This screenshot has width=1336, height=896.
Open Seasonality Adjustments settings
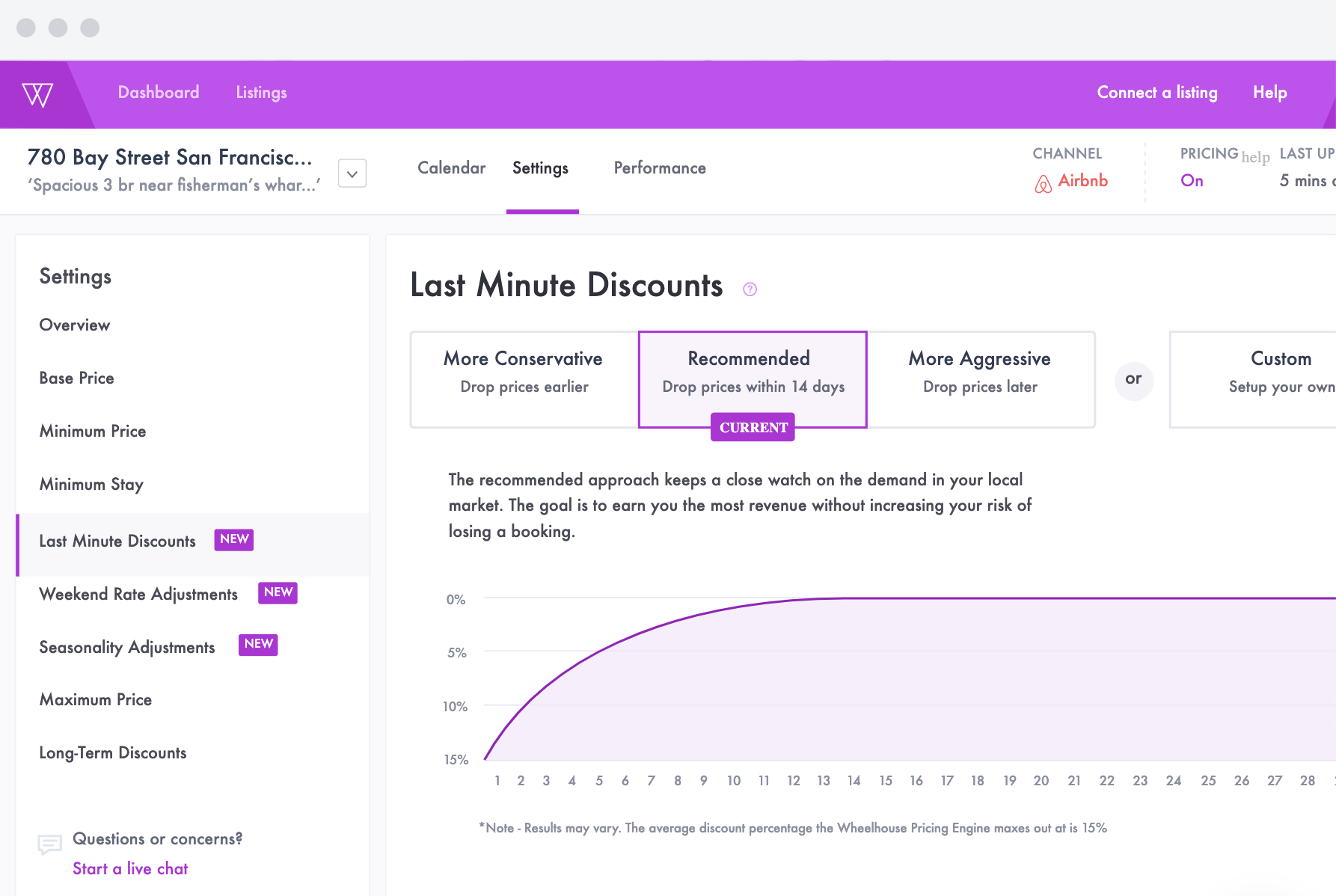[127, 648]
